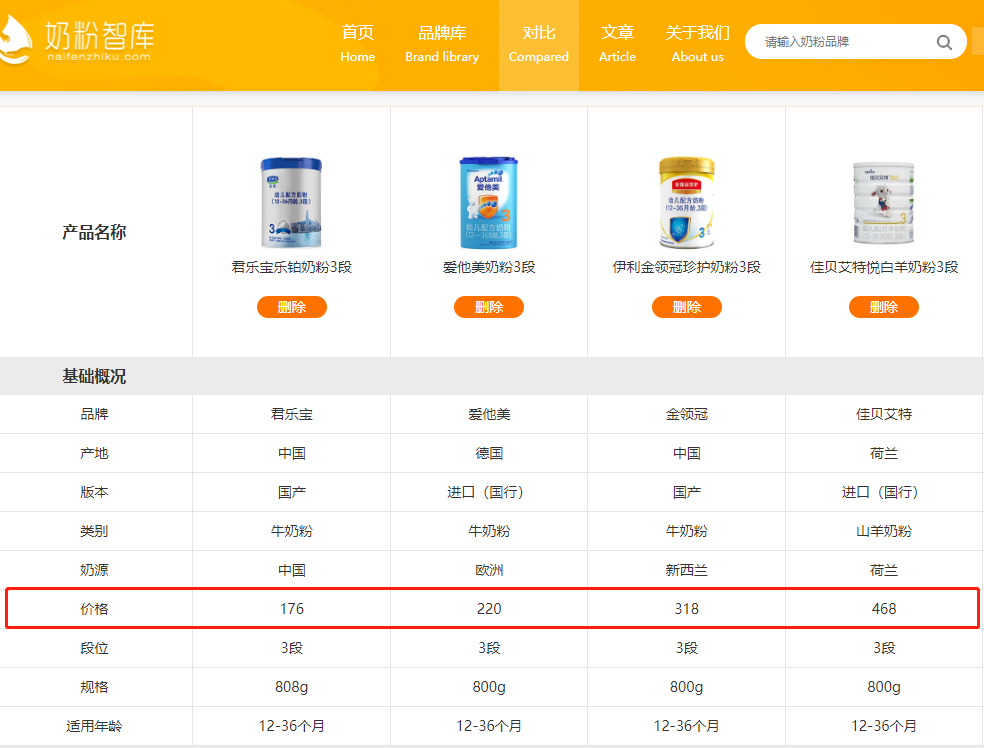
Task: Delete 佳贝艾特悦白羊奶粉3段 from comparison
Action: coord(884,307)
